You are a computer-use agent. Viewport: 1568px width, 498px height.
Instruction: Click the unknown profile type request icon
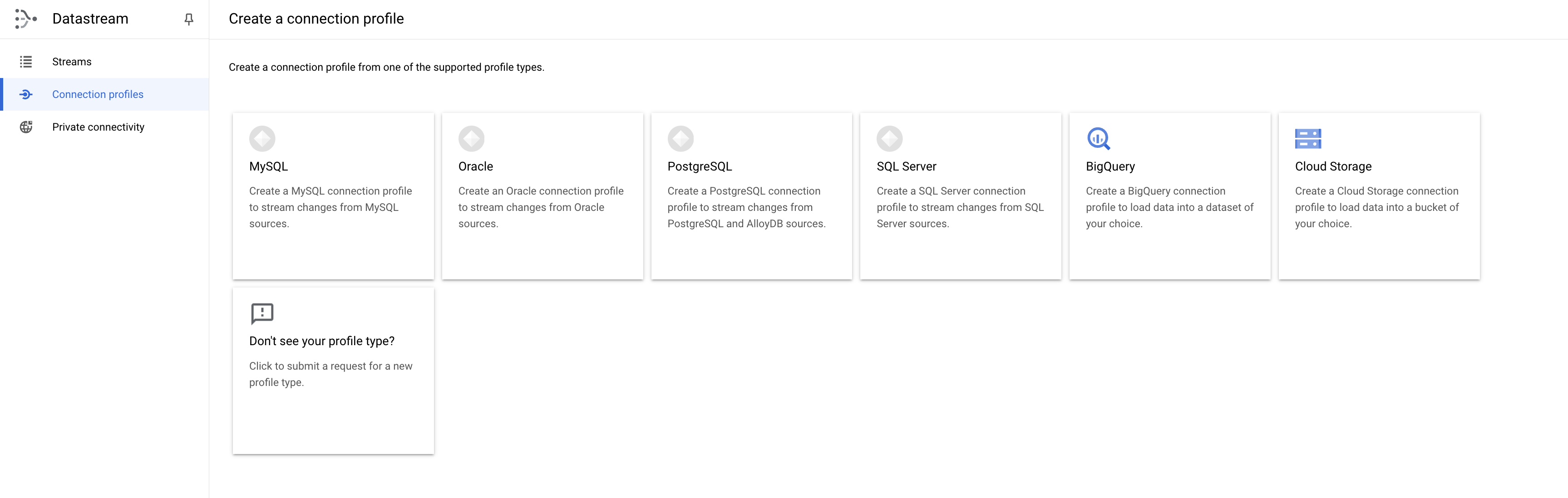coord(263,312)
